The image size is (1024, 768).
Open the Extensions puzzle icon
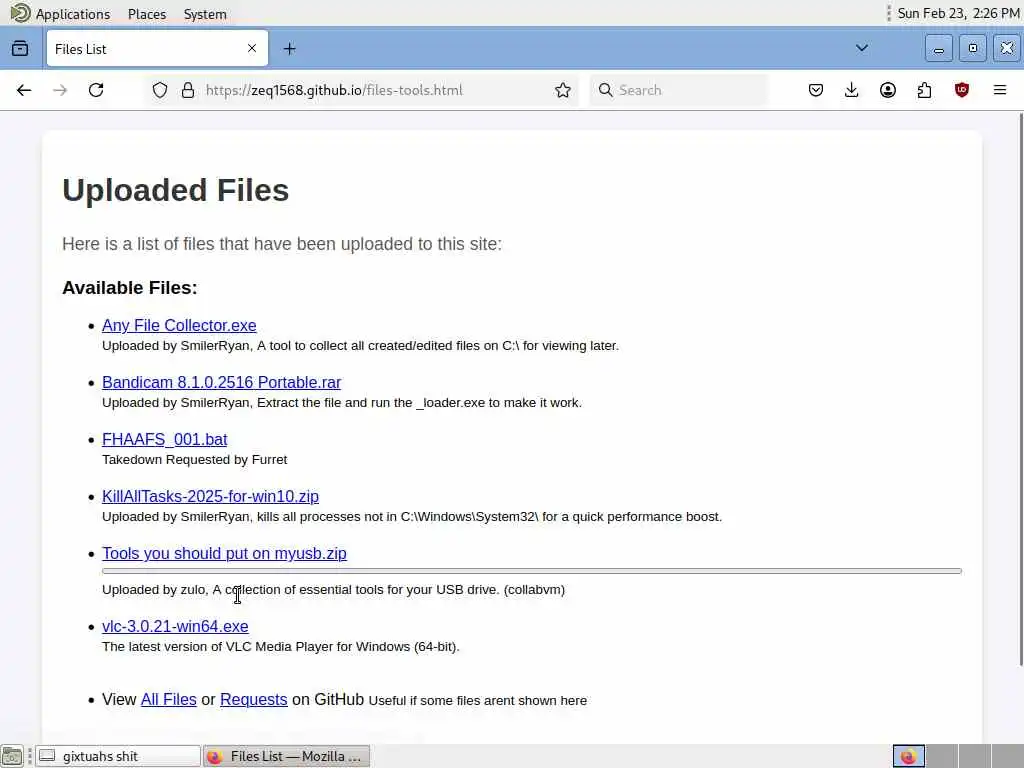pos(924,90)
